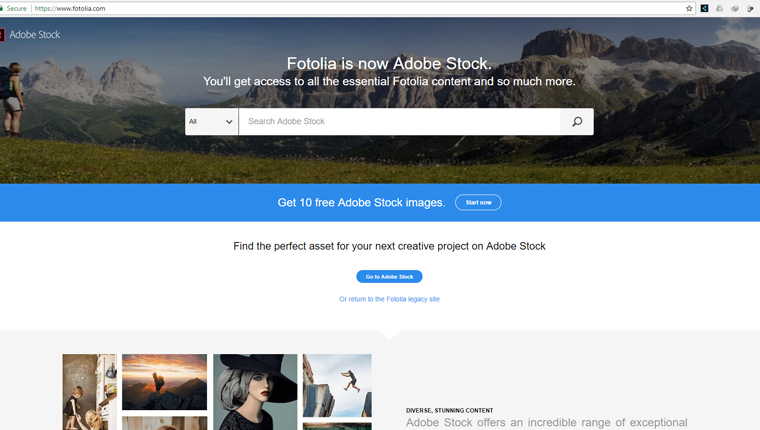This screenshot has width=760, height=430.
Task: Open the All category dropdown
Action: pos(211,122)
